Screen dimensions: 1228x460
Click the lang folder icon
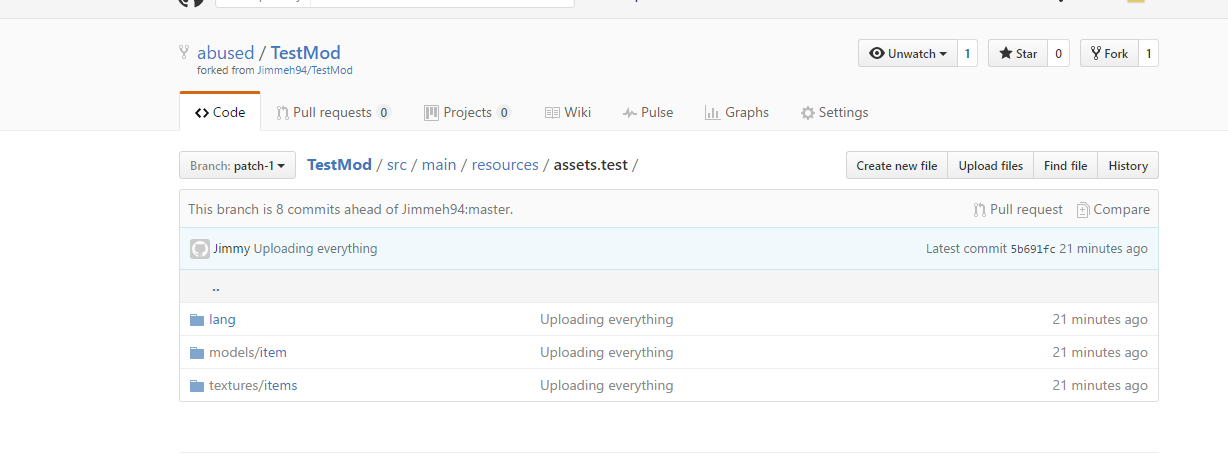coord(197,320)
